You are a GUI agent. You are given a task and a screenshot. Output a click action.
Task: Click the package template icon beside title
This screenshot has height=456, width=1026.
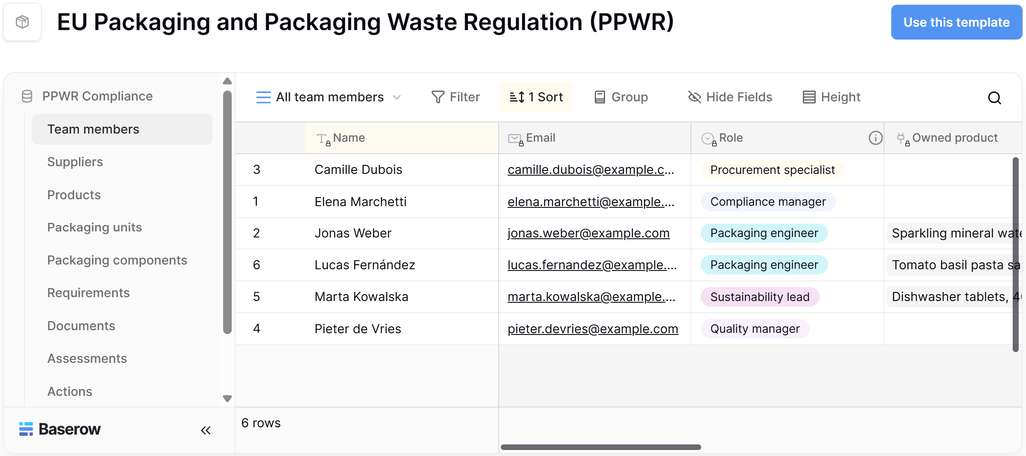22,22
